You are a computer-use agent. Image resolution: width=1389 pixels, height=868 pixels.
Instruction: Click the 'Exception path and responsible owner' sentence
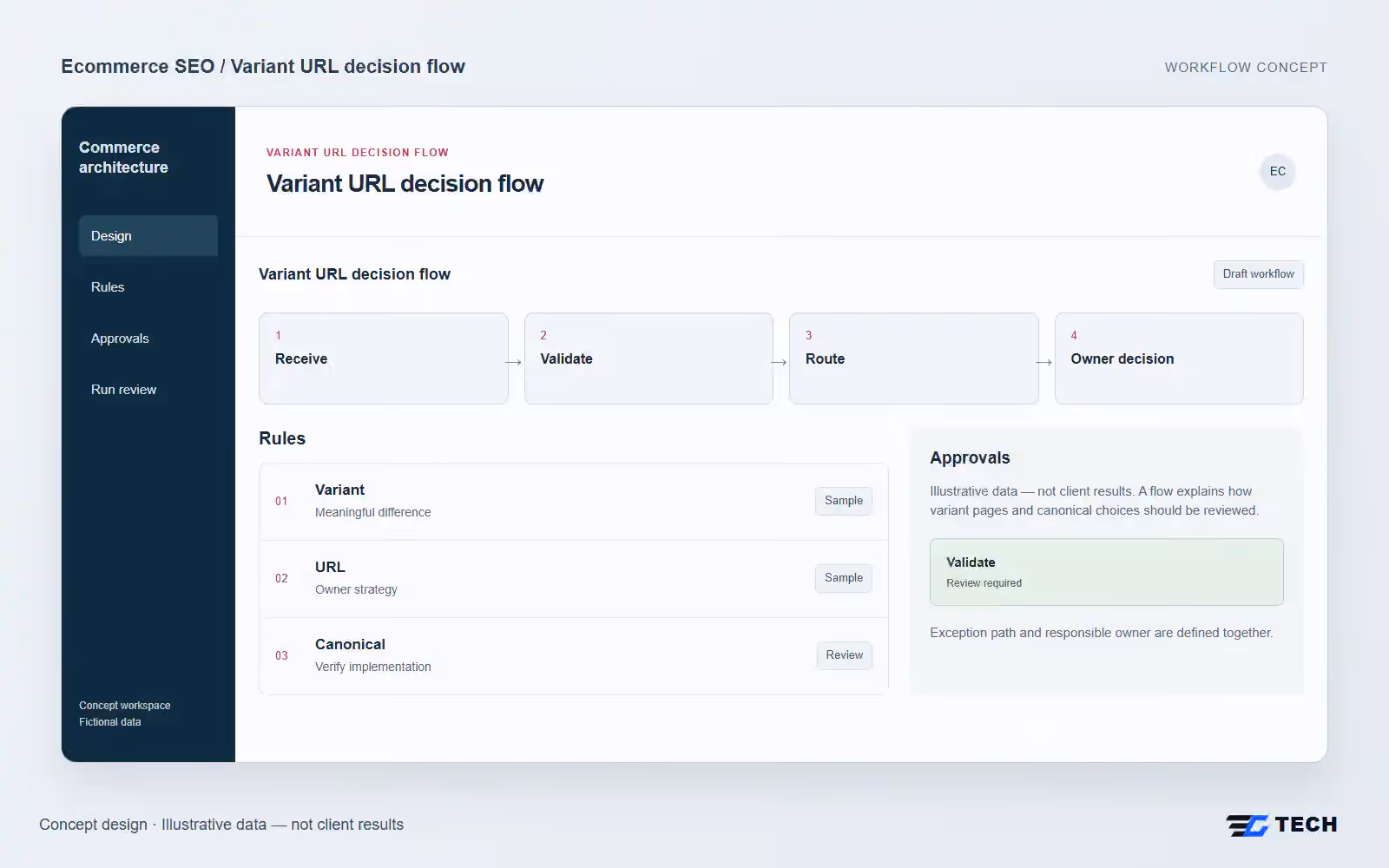pyautogui.click(x=1101, y=633)
